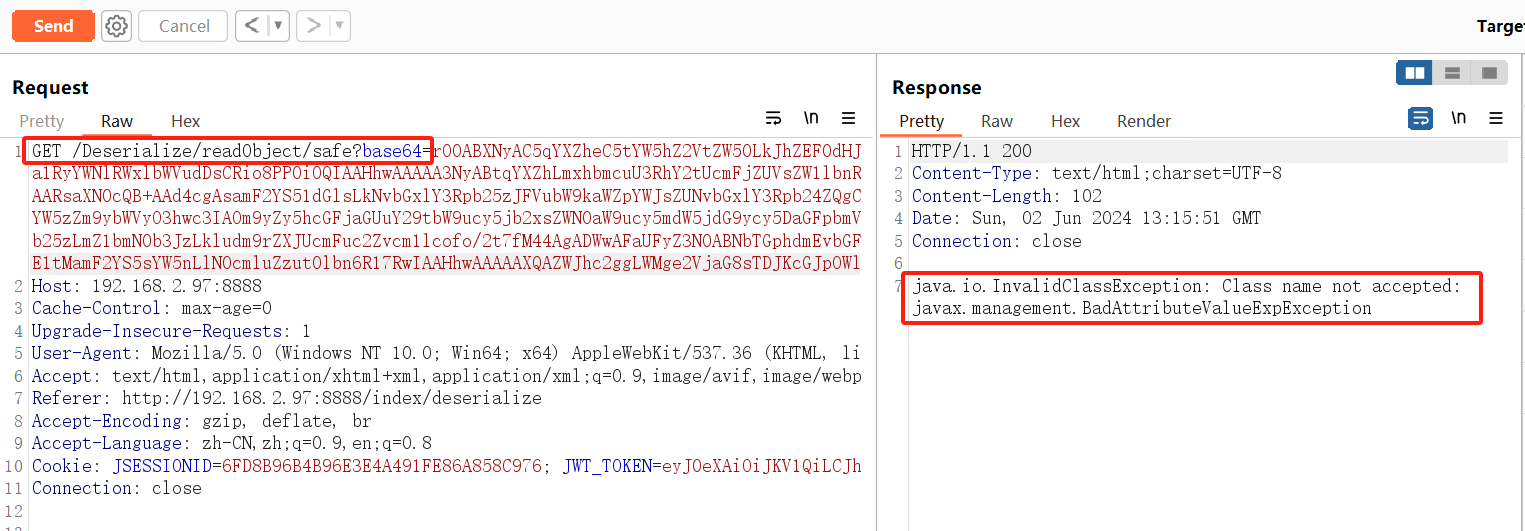Toggle non-printable characters (\n) in Response panel
The image size is (1525, 531).
(1459, 118)
